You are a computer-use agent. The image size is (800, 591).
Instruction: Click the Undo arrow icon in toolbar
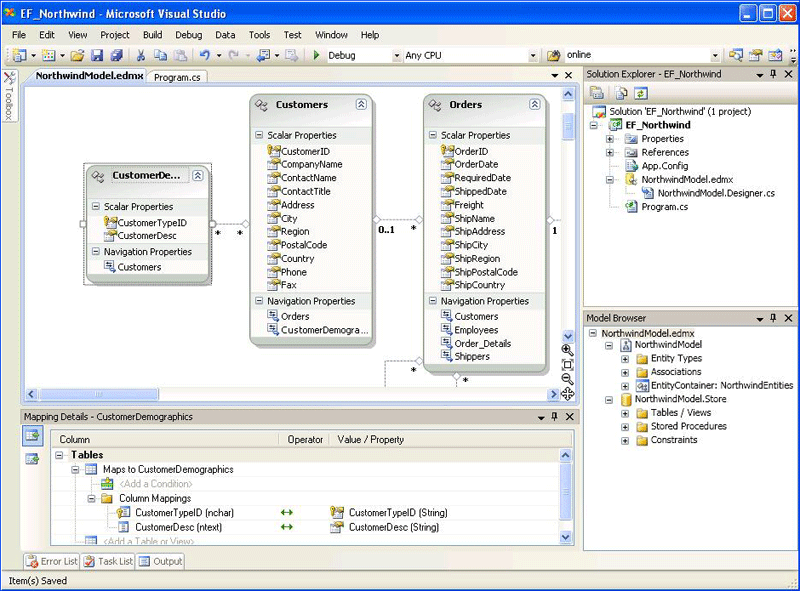205,55
